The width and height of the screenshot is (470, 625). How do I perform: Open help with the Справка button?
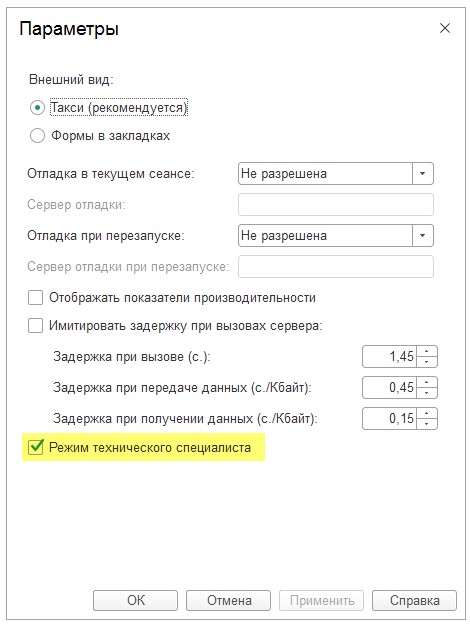pyautogui.click(x=414, y=600)
